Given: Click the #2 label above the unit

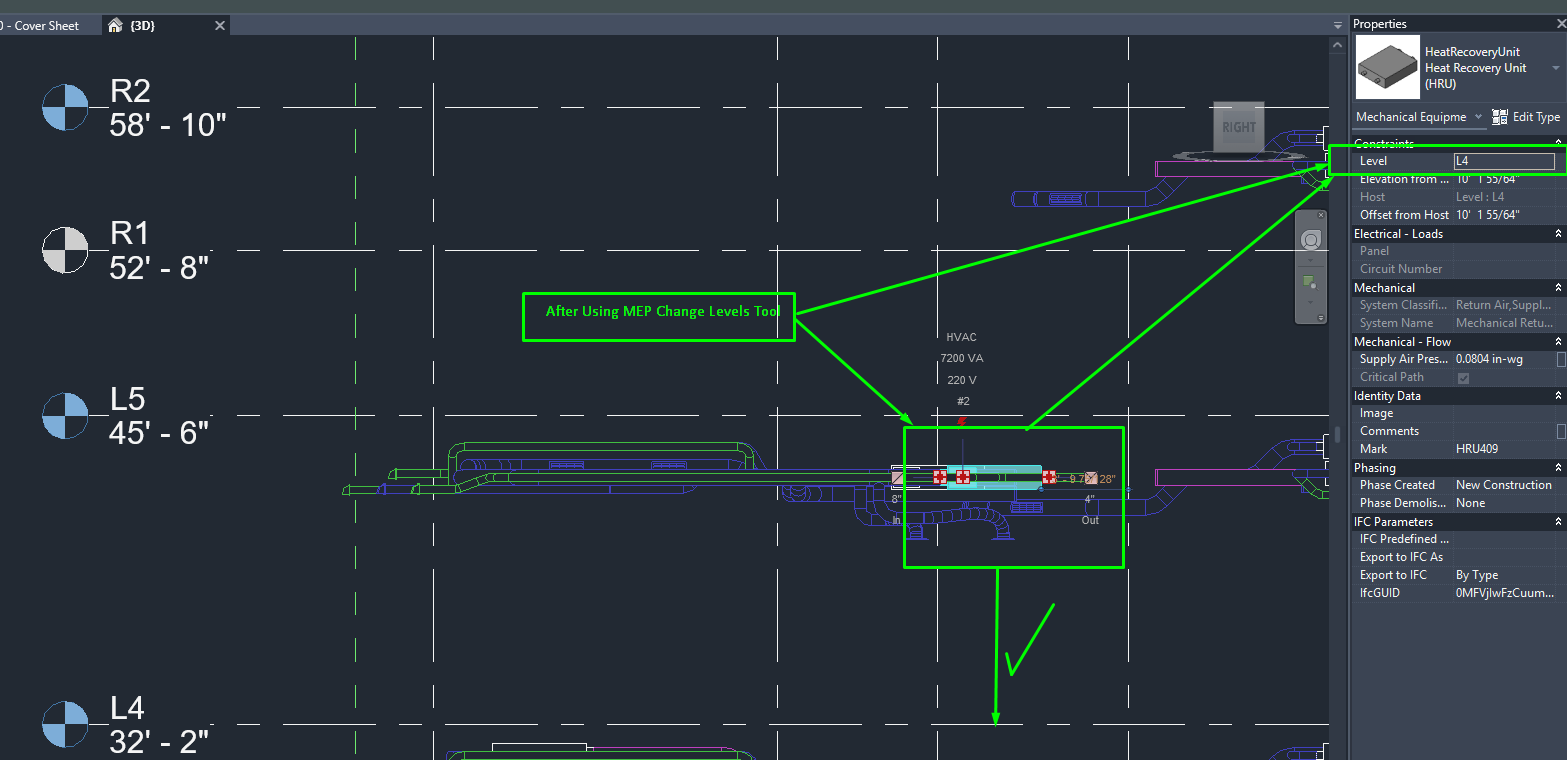Looking at the screenshot, I should [x=963, y=402].
